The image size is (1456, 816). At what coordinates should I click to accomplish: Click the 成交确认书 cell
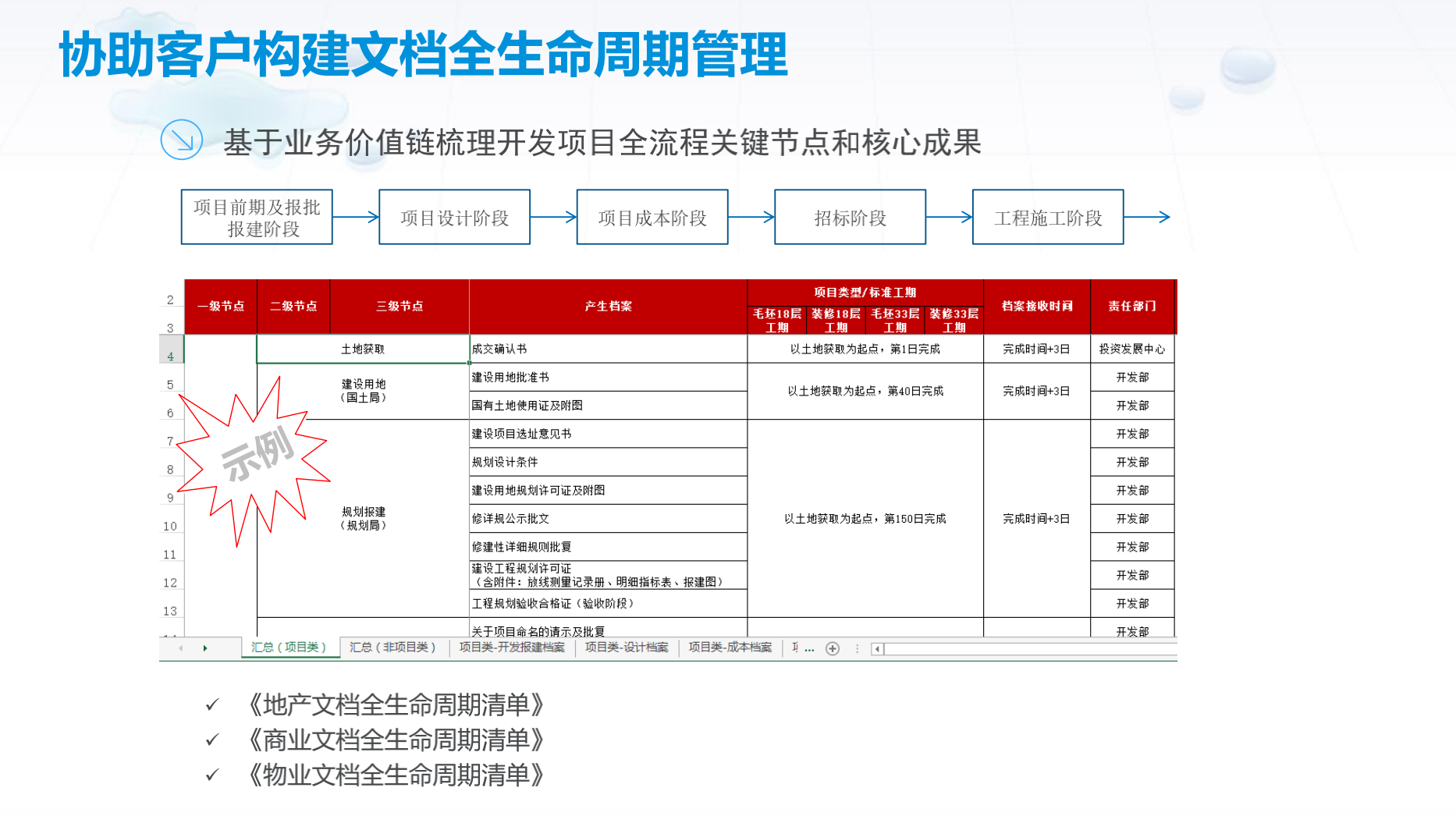pos(609,349)
